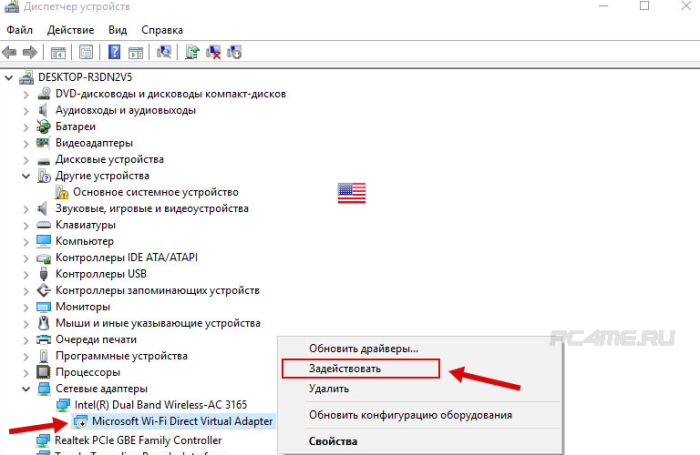Click the Forward arrow in the toolbar
The height and width of the screenshot is (455, 700).
(x=30, y=53)
